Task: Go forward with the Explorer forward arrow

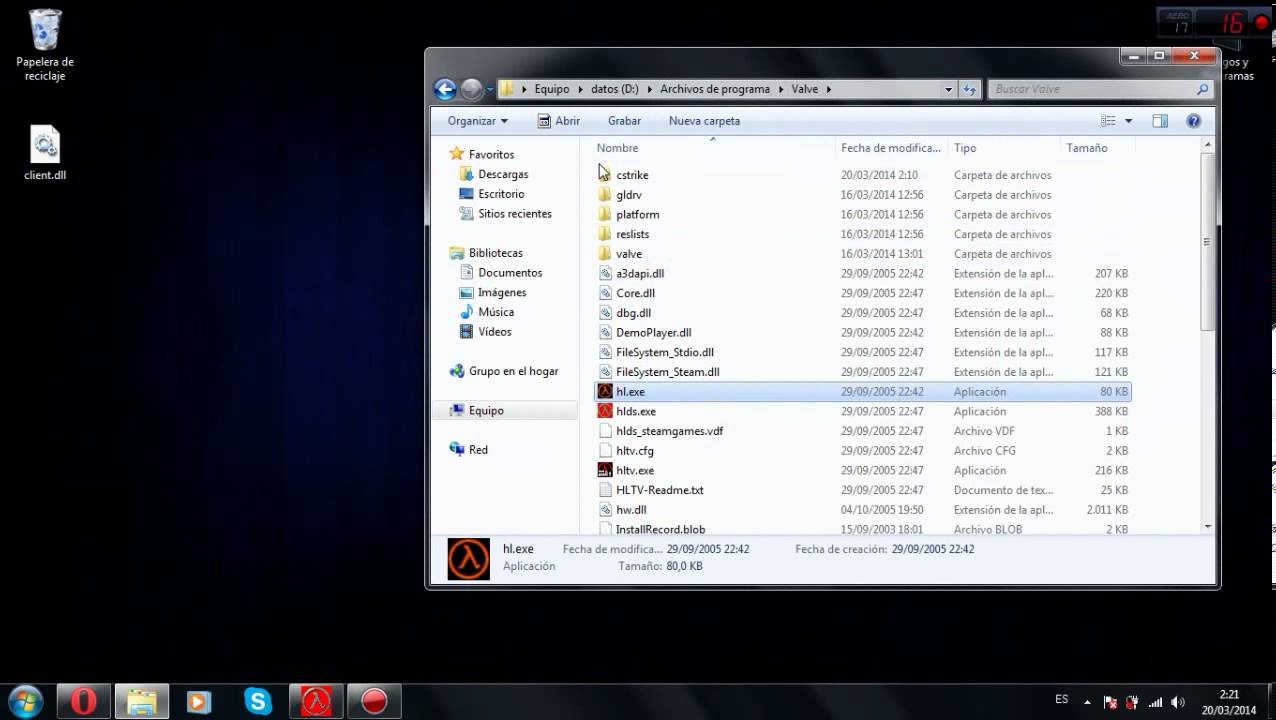Action: (x=472, y=89)
